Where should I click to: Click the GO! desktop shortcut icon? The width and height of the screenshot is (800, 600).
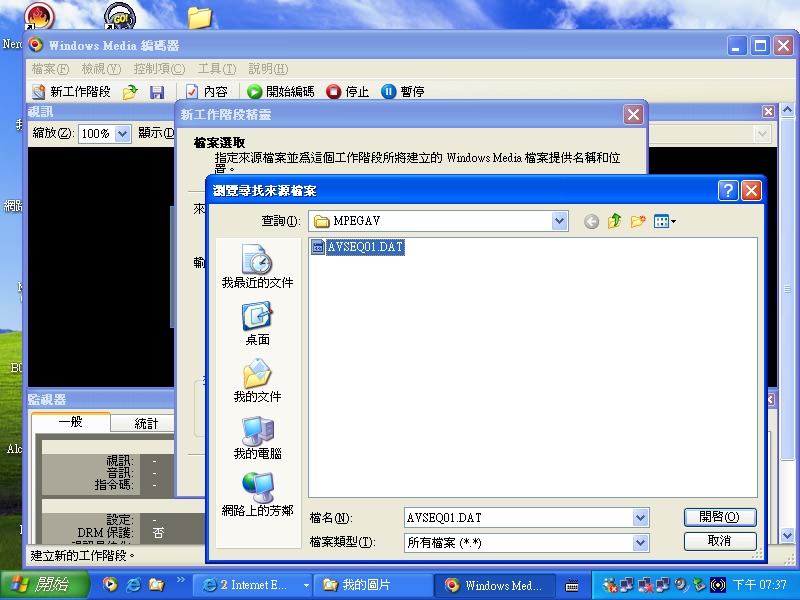(120, 17)
